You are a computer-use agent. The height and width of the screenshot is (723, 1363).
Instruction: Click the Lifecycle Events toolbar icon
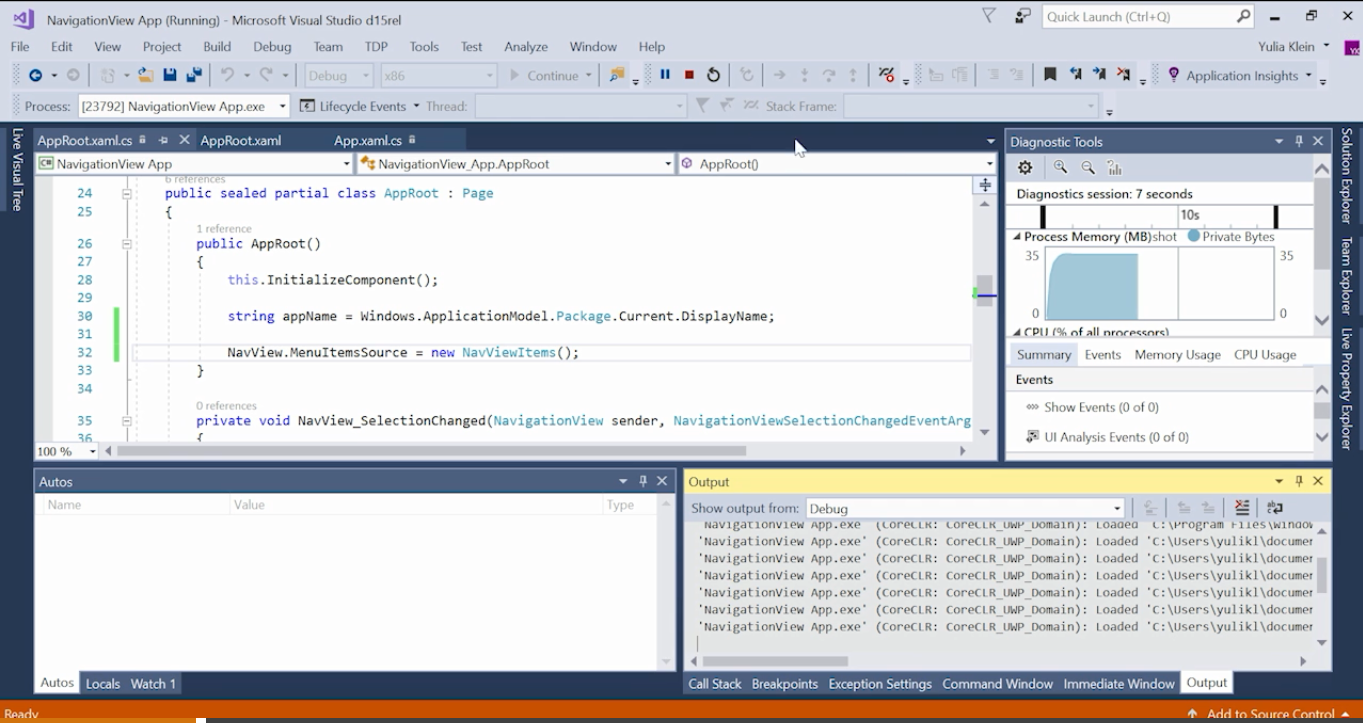click(307, 106)
